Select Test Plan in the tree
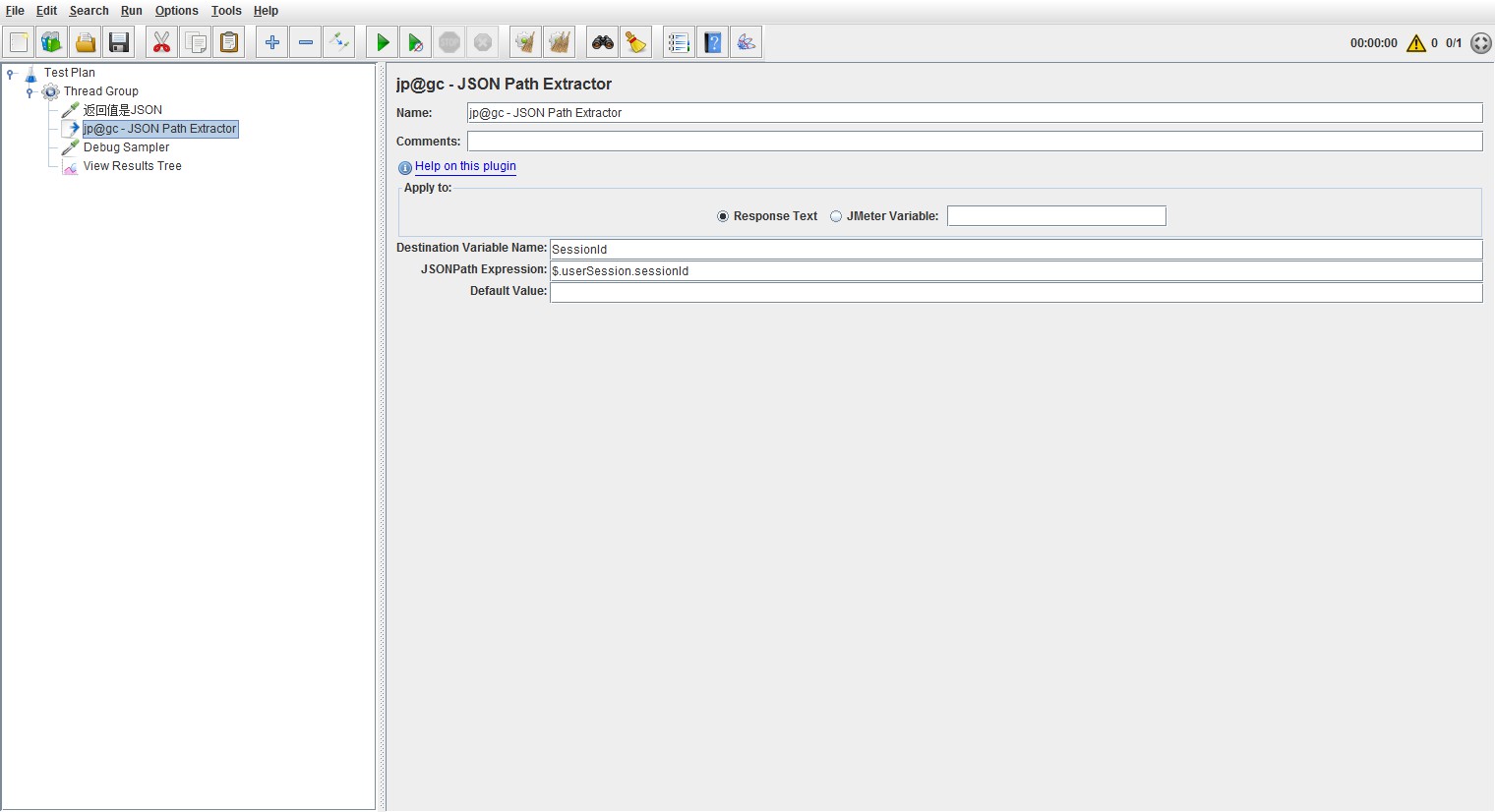Viewport: 1495px width, 812px height. coord(69,73)
